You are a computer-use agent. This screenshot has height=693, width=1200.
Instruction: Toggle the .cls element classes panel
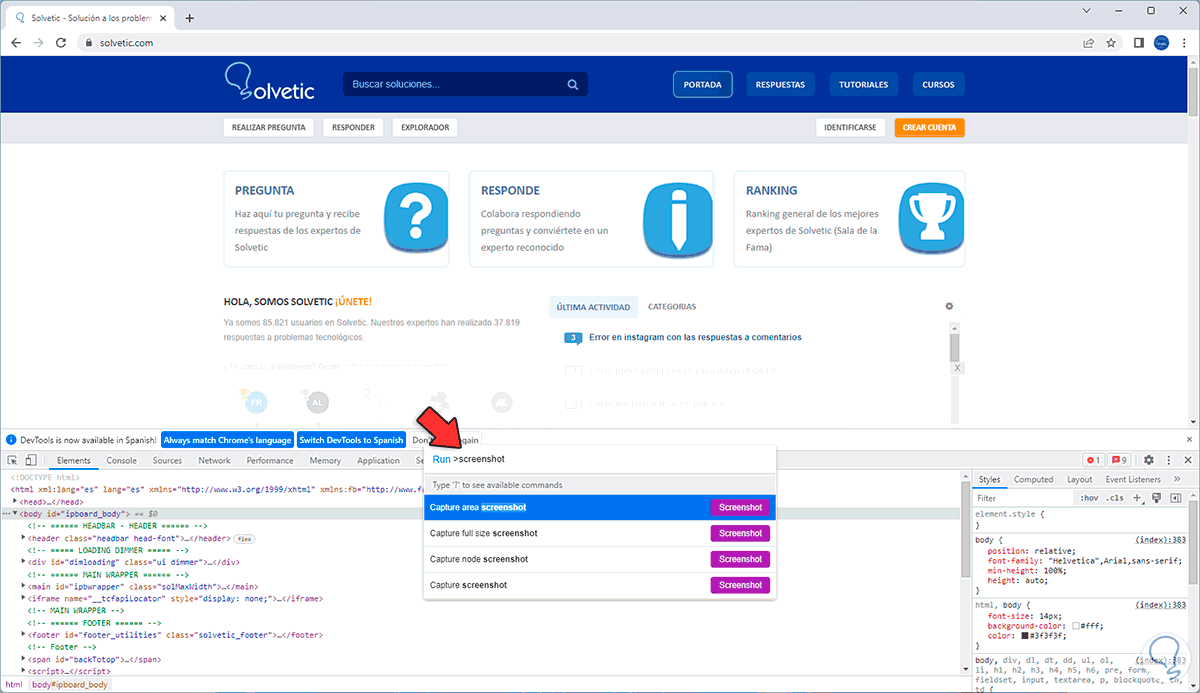click(1115, 497)
